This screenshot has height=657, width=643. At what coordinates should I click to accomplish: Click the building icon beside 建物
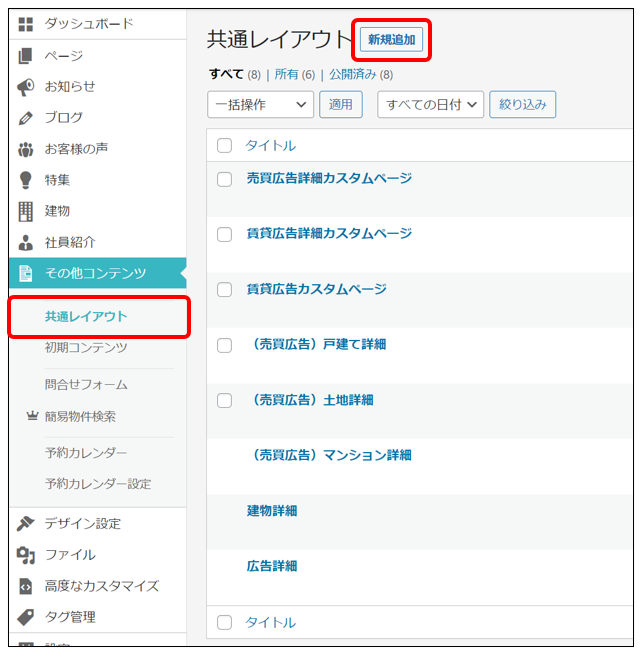pos(26,211)
